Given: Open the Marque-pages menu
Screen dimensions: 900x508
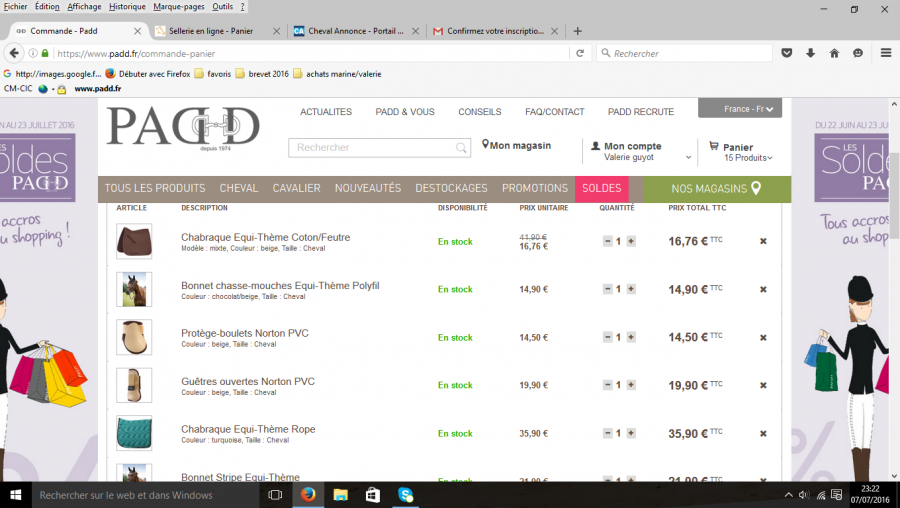Looking at the screenshot, I should click(179, 6).
